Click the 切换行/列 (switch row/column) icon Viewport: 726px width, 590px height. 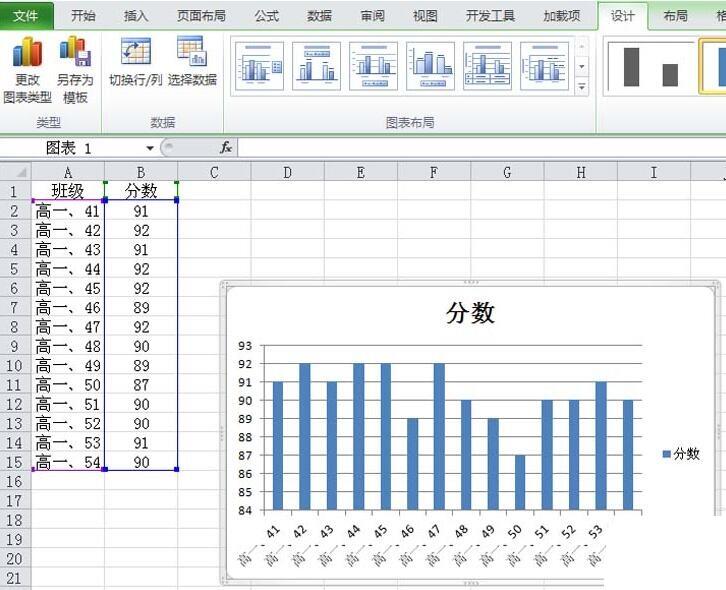click(136, 61)
